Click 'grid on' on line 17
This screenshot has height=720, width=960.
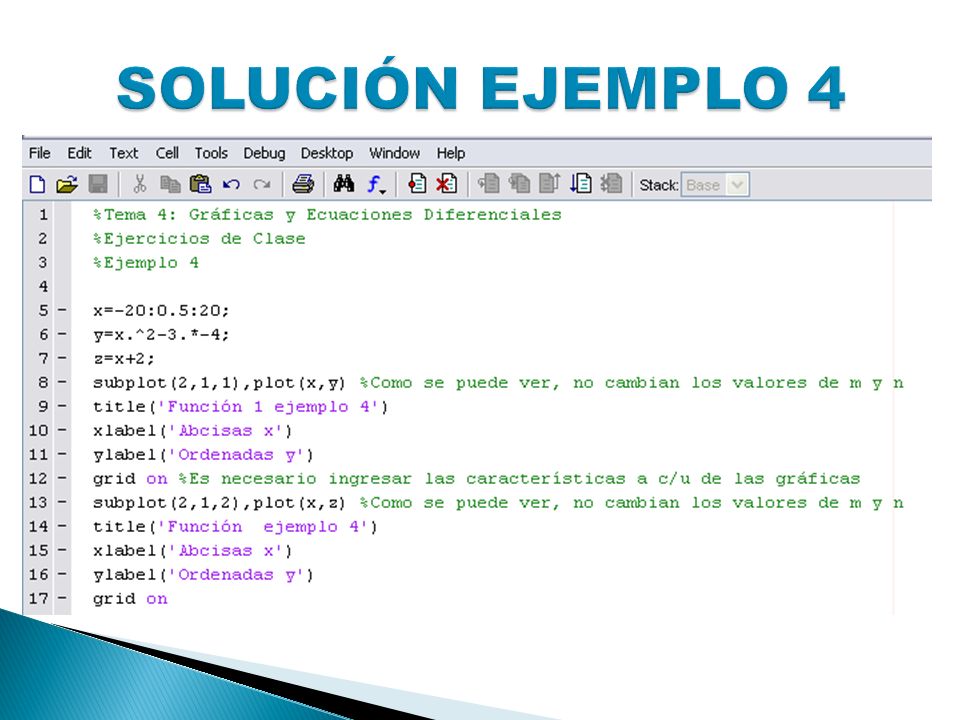click(x=130, y=599)
